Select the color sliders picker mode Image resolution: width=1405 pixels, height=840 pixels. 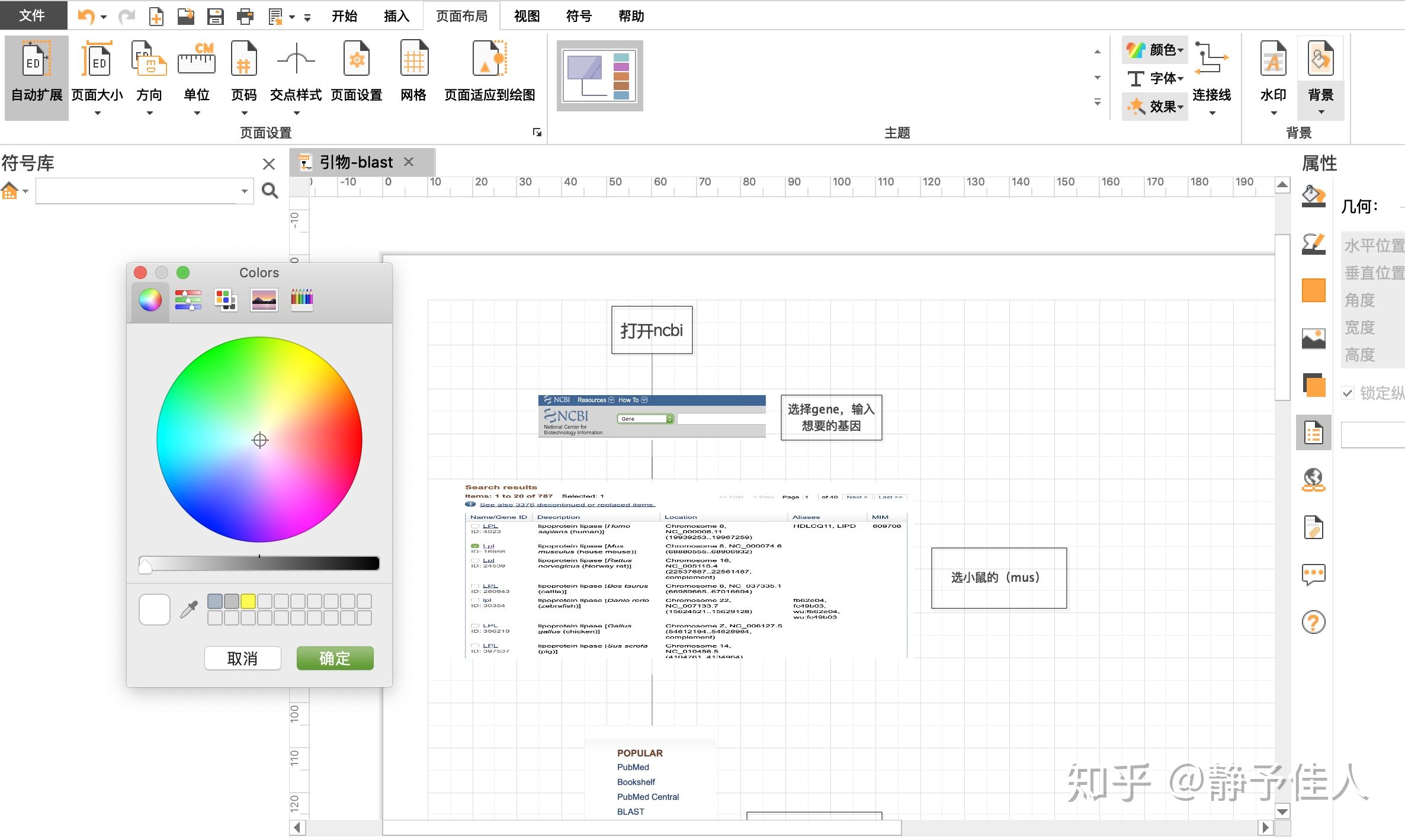(x=188, y=300)
